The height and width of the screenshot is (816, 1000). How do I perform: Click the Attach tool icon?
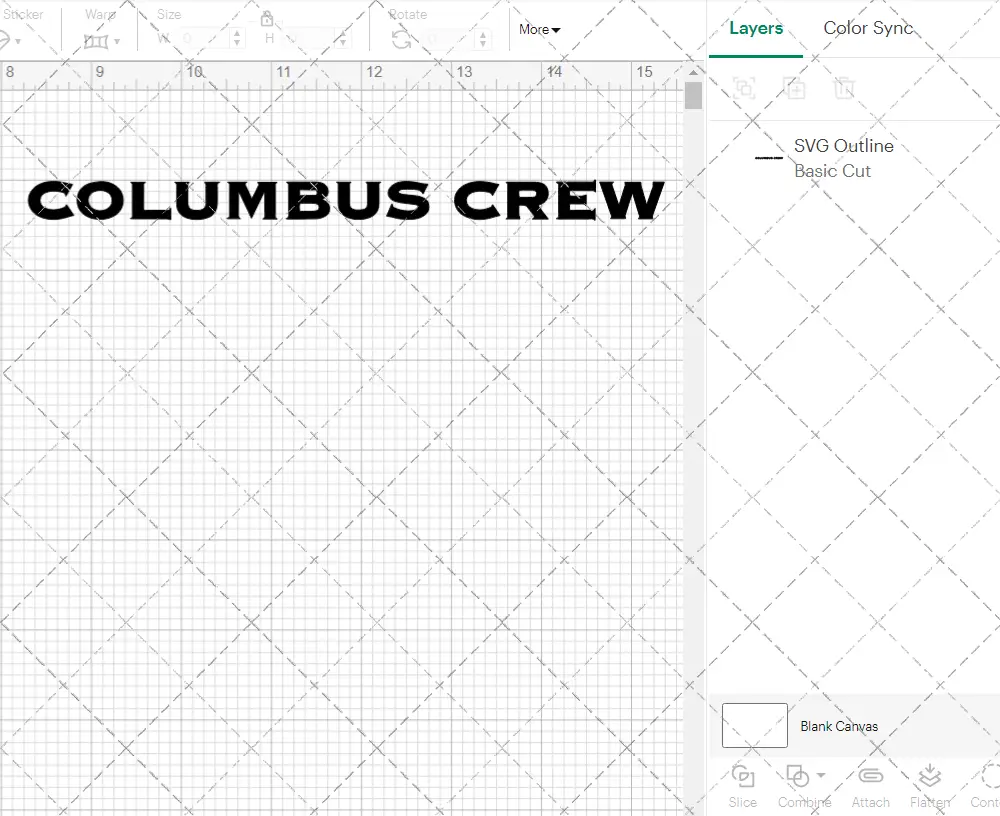point(869,777)
